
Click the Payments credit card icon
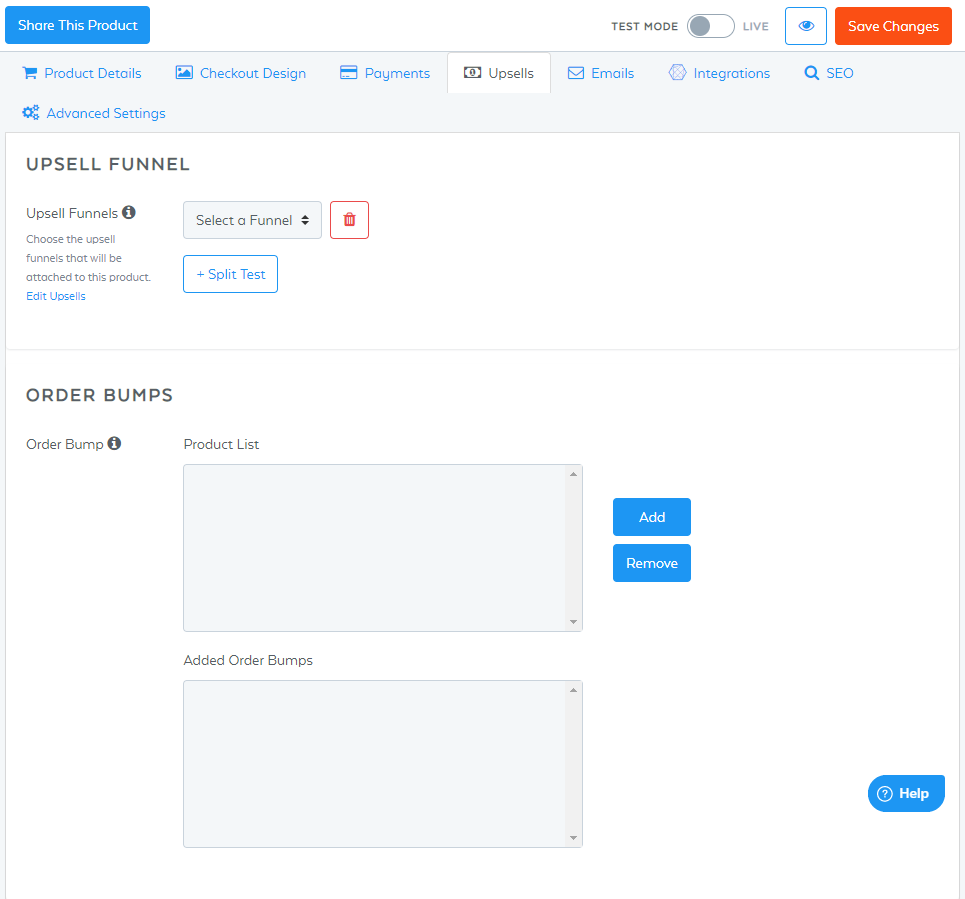click(348, 73)
